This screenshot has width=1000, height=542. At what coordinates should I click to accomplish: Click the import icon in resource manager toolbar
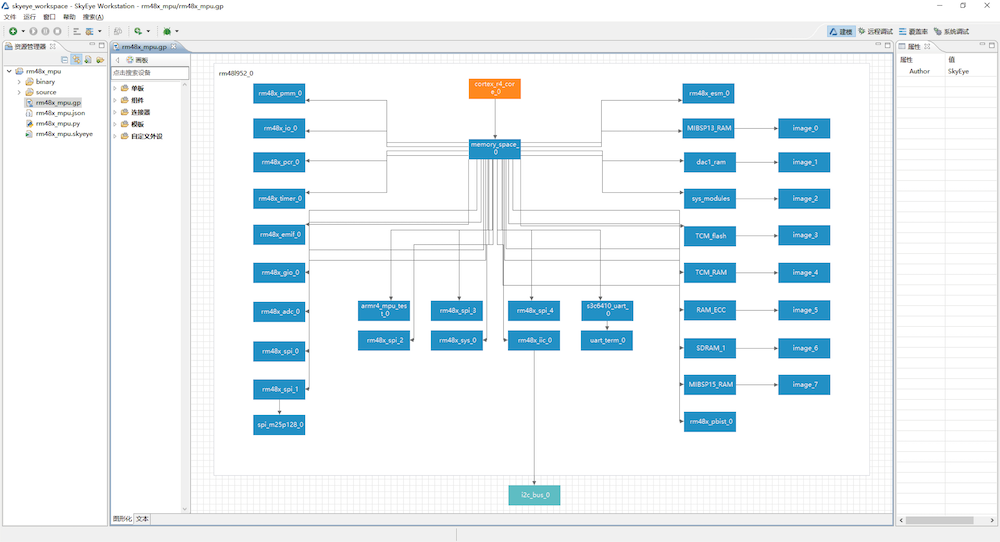pyautogui.click(x=88, y=59)
